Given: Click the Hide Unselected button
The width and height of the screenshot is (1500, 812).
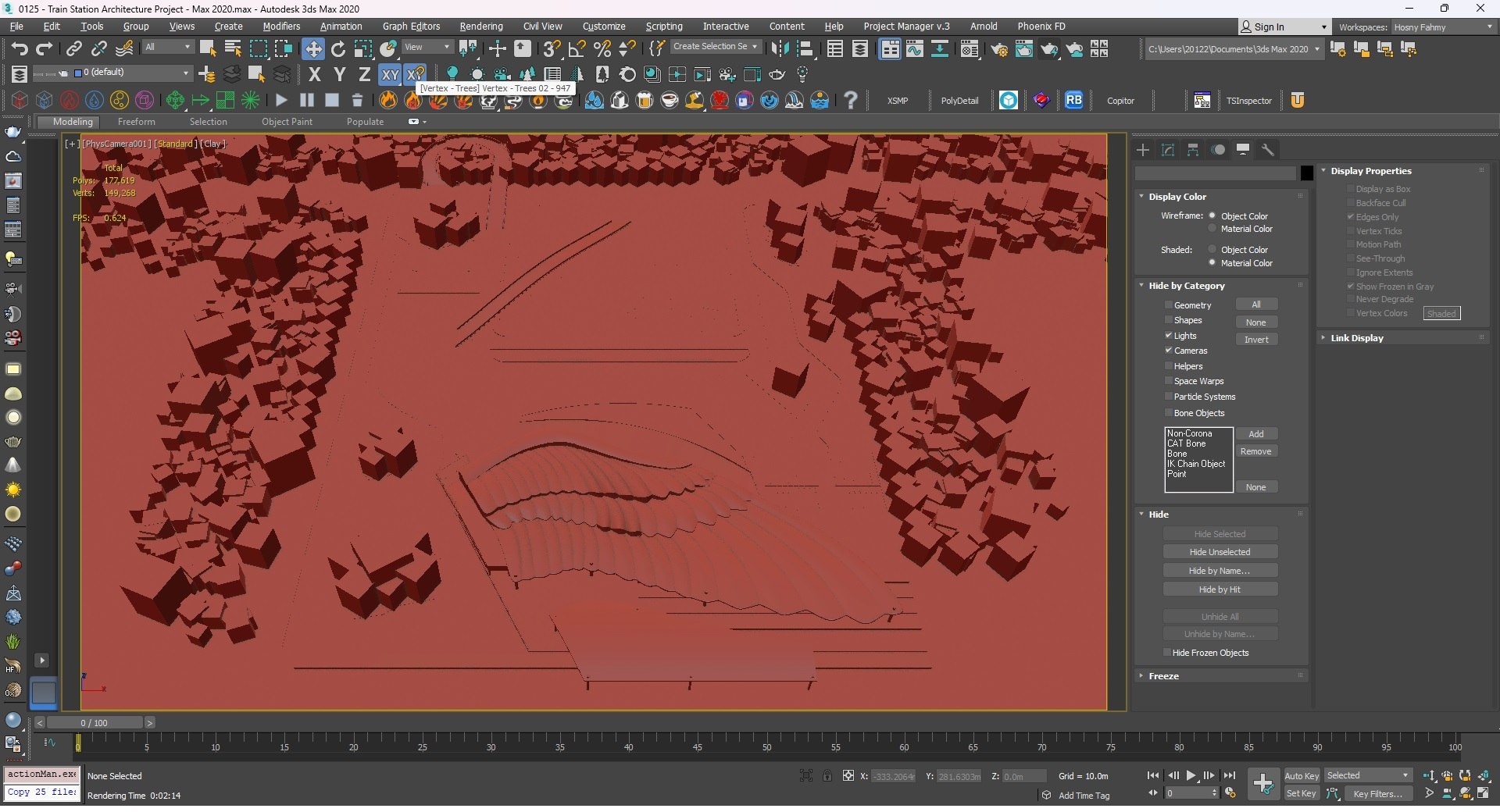Looking at the screenshot, I should (x=1220, y=552).
